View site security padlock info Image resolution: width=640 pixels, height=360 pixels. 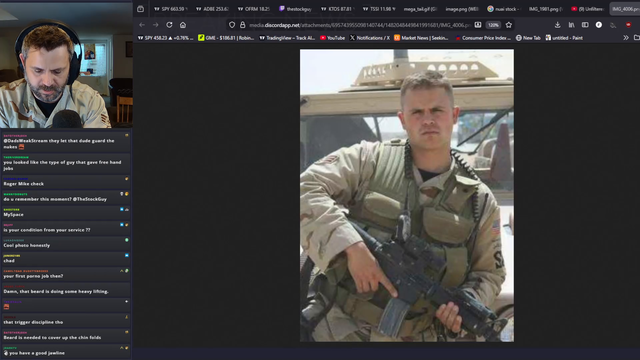point(242,25)
